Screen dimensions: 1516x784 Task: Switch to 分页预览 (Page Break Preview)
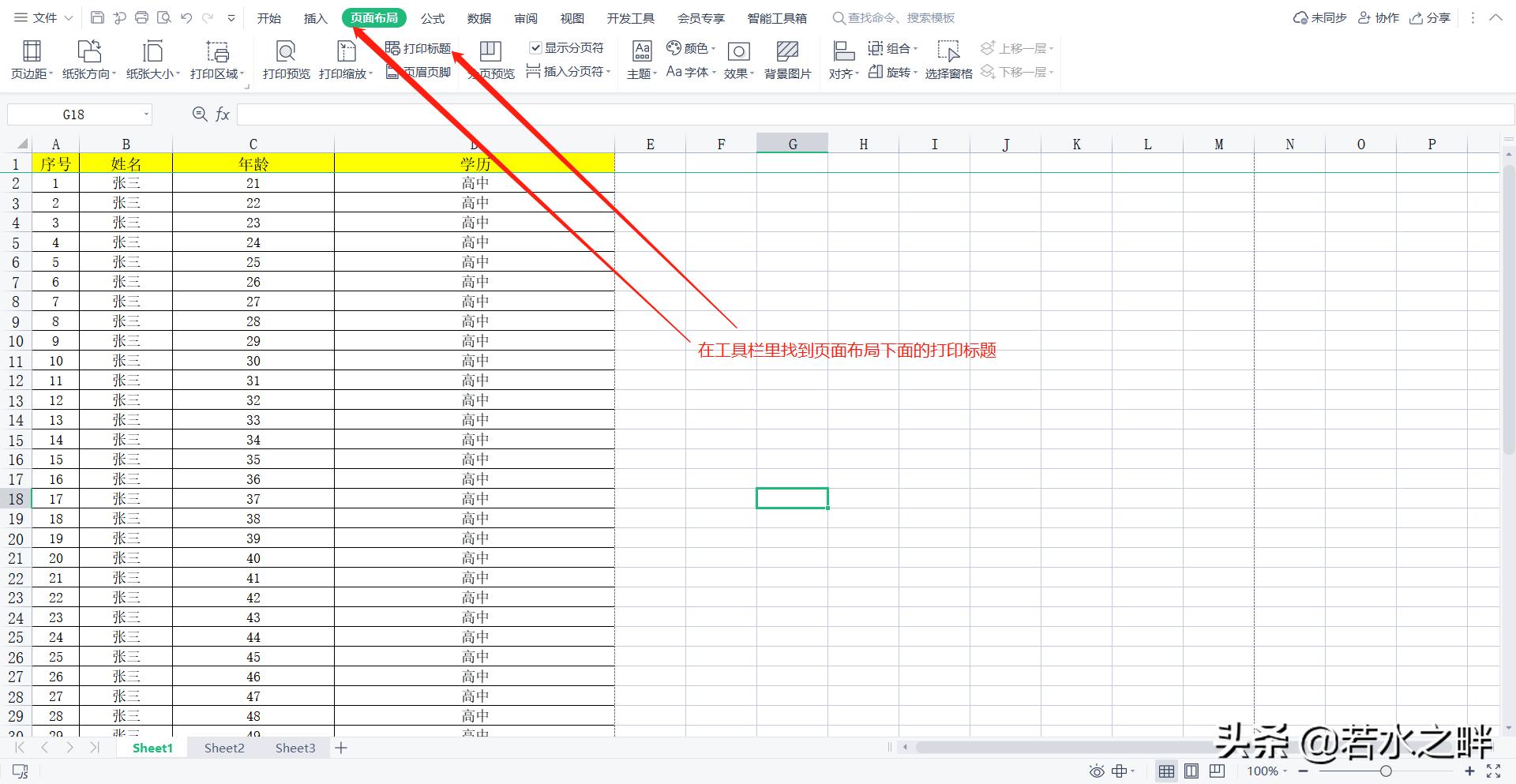point(490,59)
